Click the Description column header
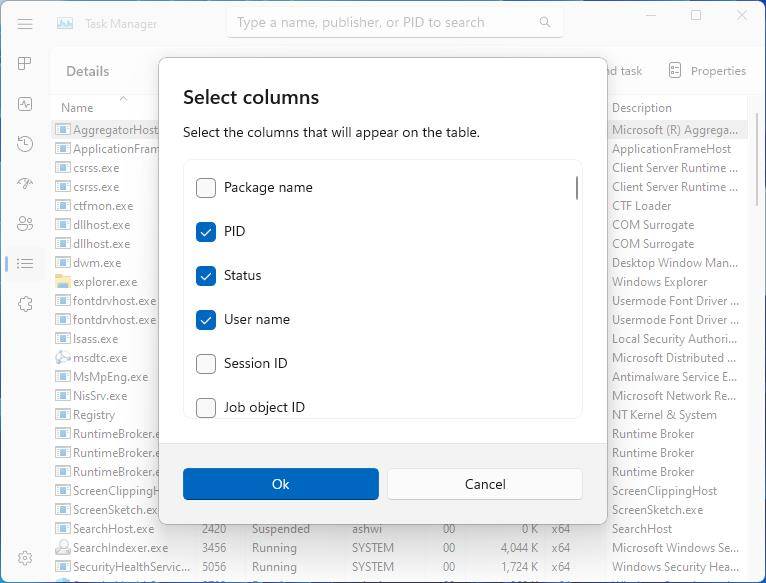 coord(641,108)
